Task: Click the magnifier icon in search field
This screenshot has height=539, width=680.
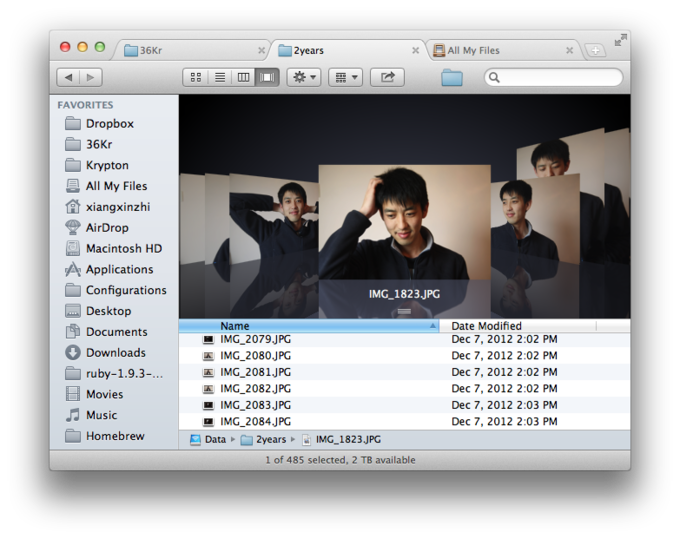Action: tap(494, 78)
